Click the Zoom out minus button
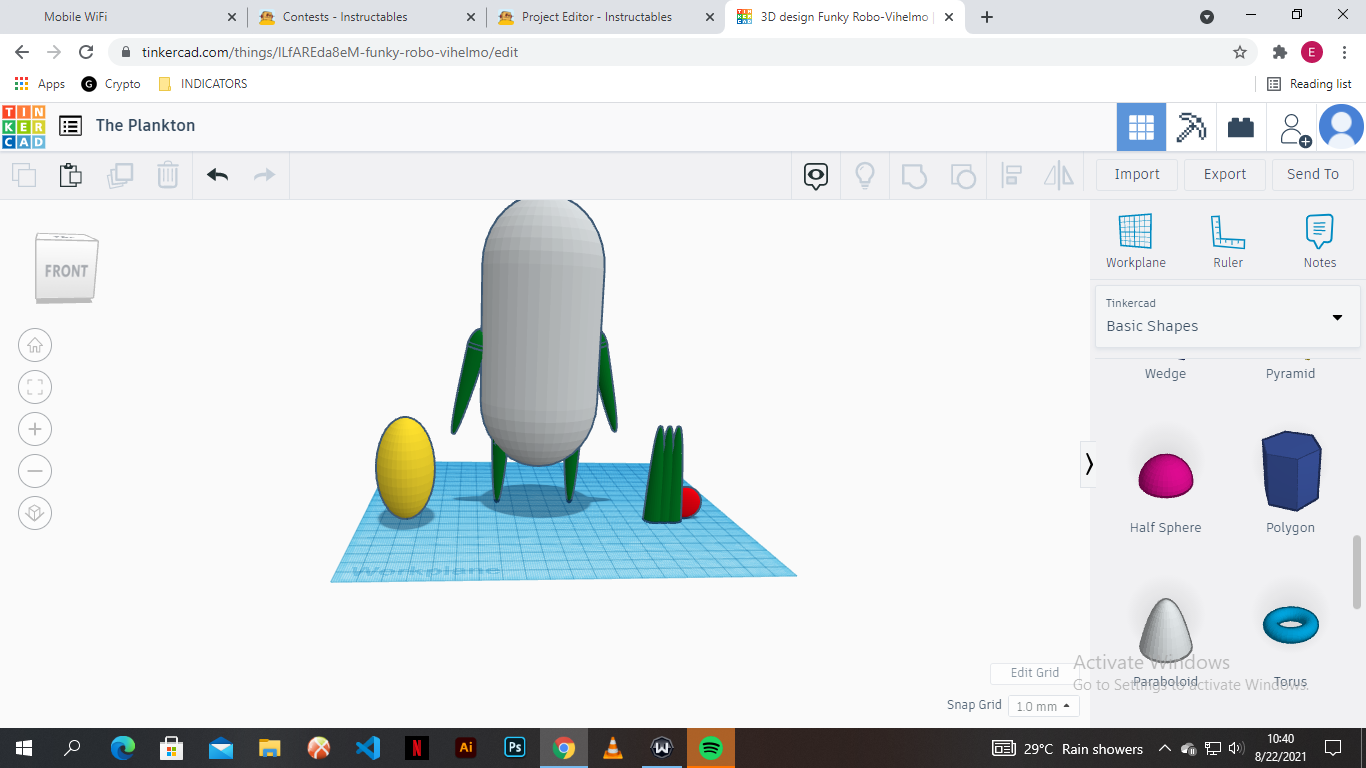This screenshot has height=768, width=1366. 35,471
